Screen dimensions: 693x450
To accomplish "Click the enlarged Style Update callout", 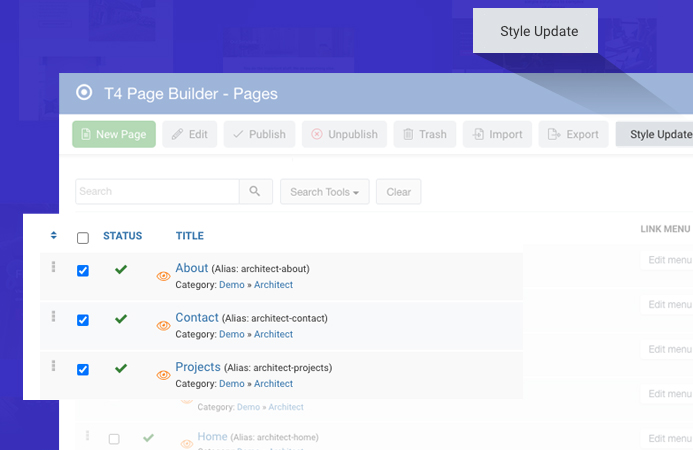I will [x=535, y=31].
